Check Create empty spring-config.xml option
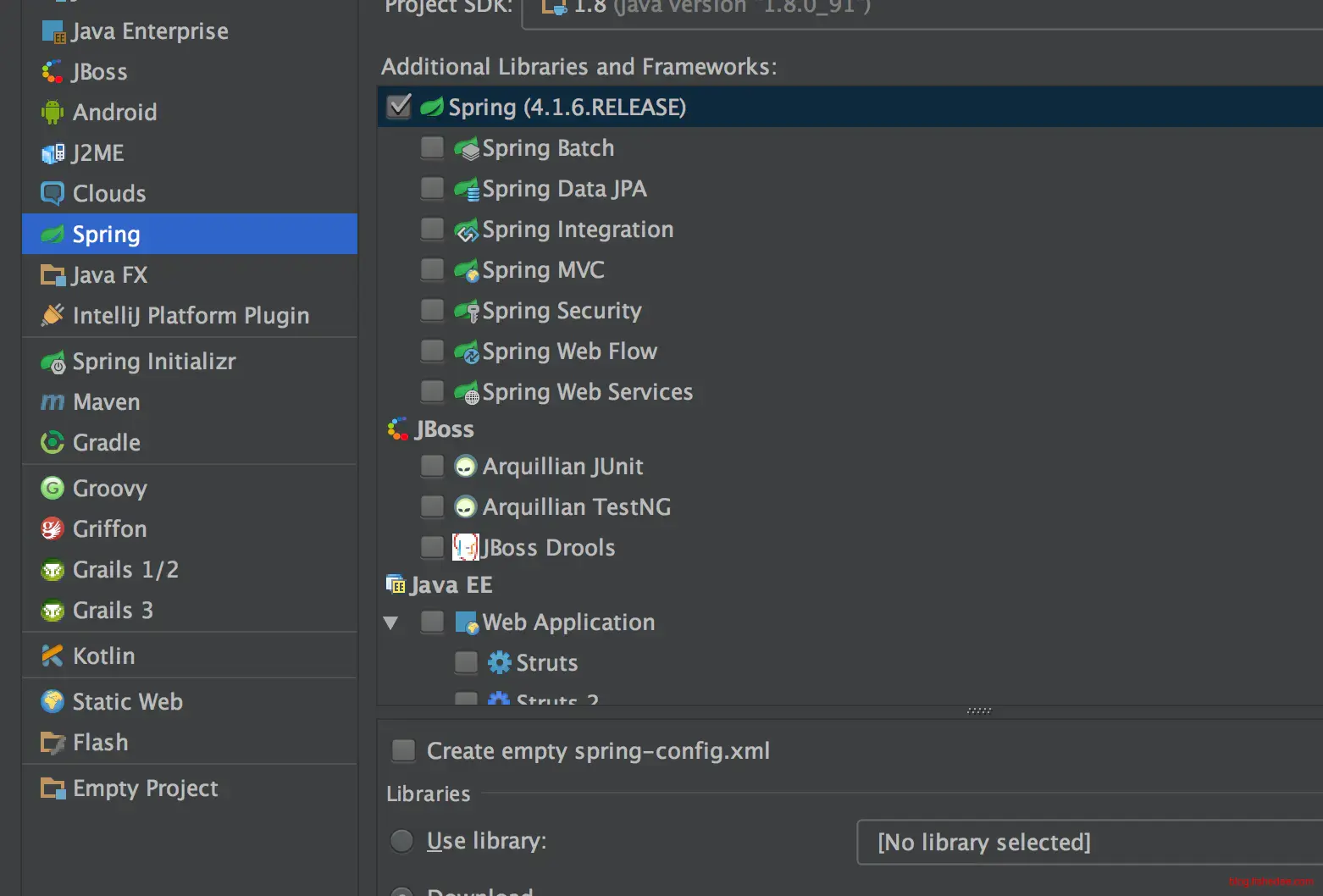Viewport: 1323px width, 896px height. pyautogui.click(x=404, y=750)
